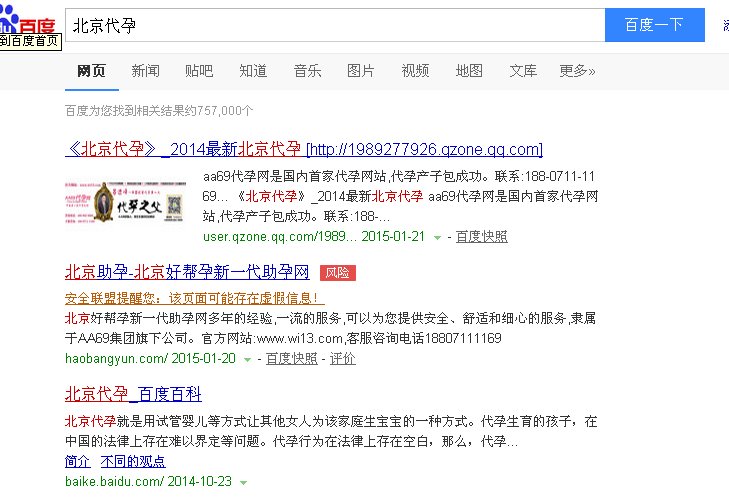Click the user.qzone.qq.com/1989... green URL text
Viewport: 729px width, 497px height.
(x=280, y=237)
